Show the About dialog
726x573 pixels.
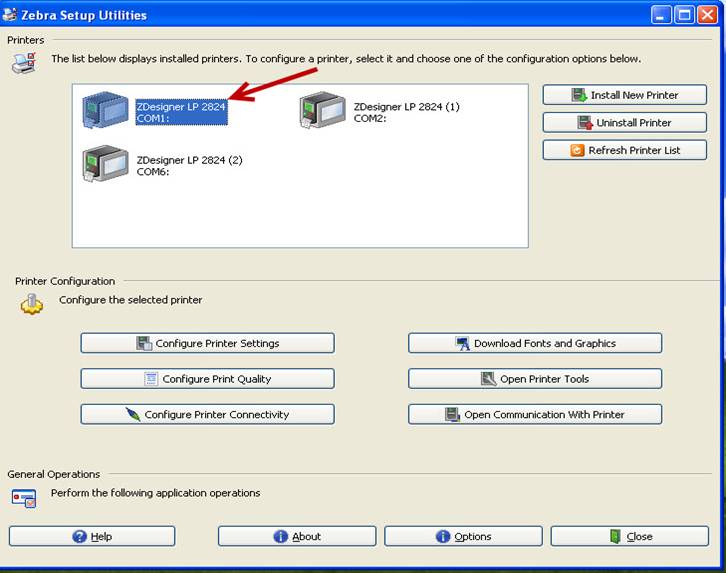[297, 536]
